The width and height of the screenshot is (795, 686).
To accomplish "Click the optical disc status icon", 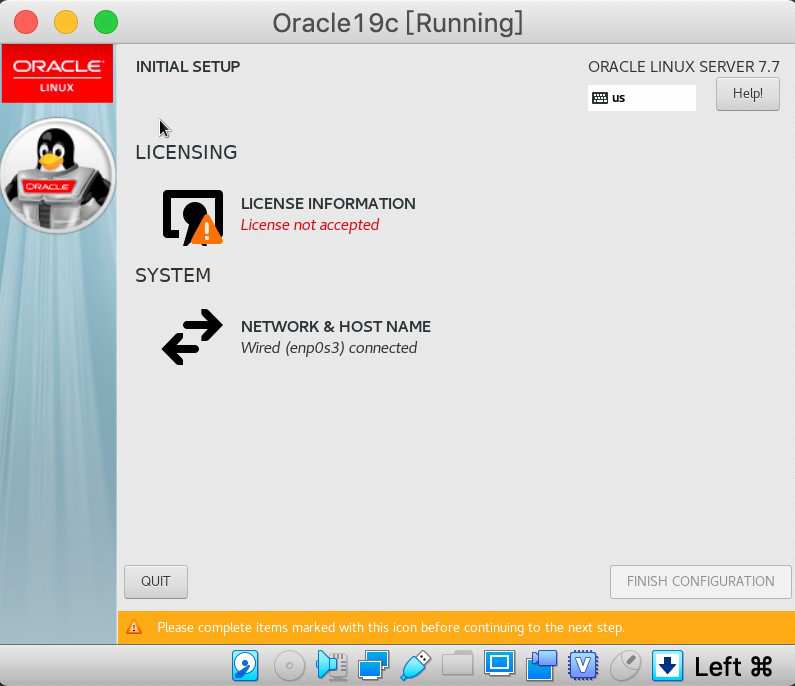I will (x=289, y=665).
